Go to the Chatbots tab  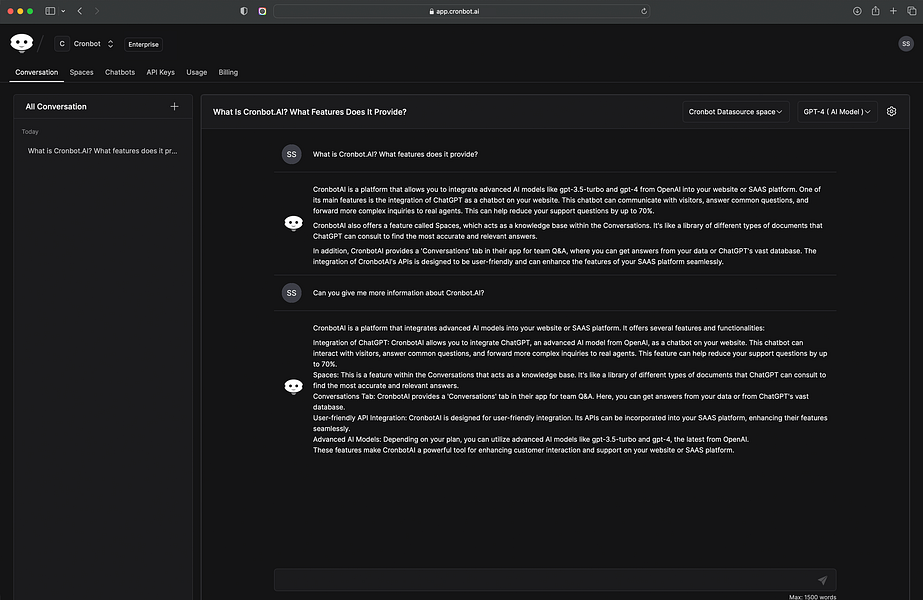pos(119,72)
